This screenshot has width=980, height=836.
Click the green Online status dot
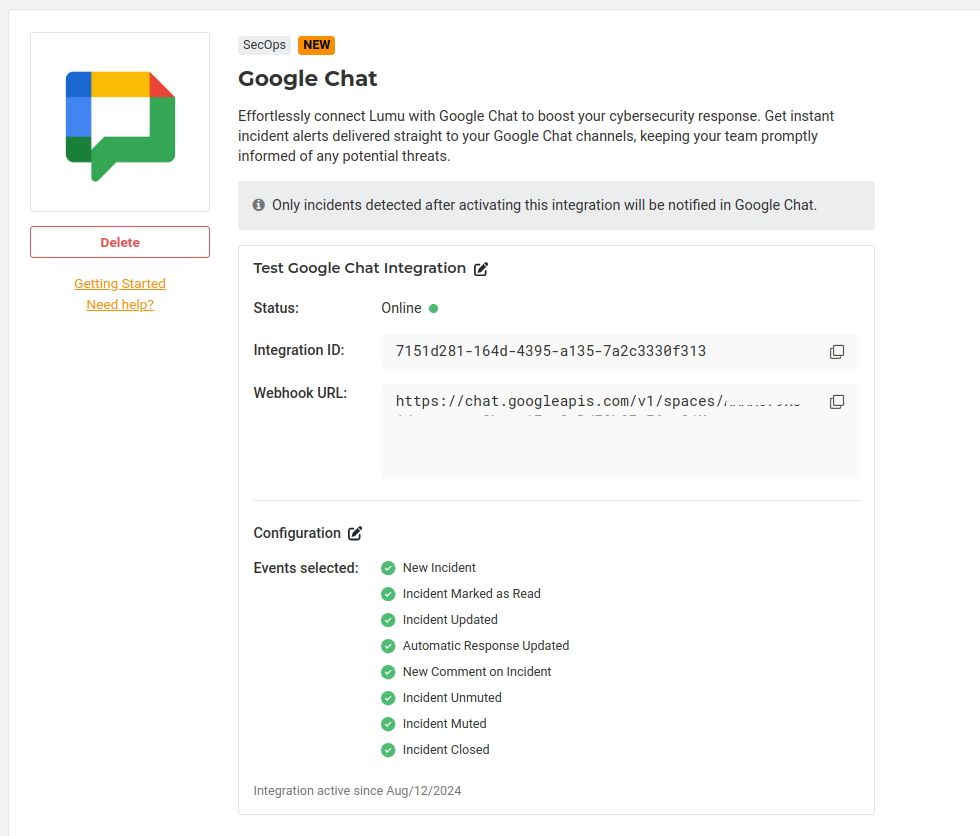(x=433, y=309)
